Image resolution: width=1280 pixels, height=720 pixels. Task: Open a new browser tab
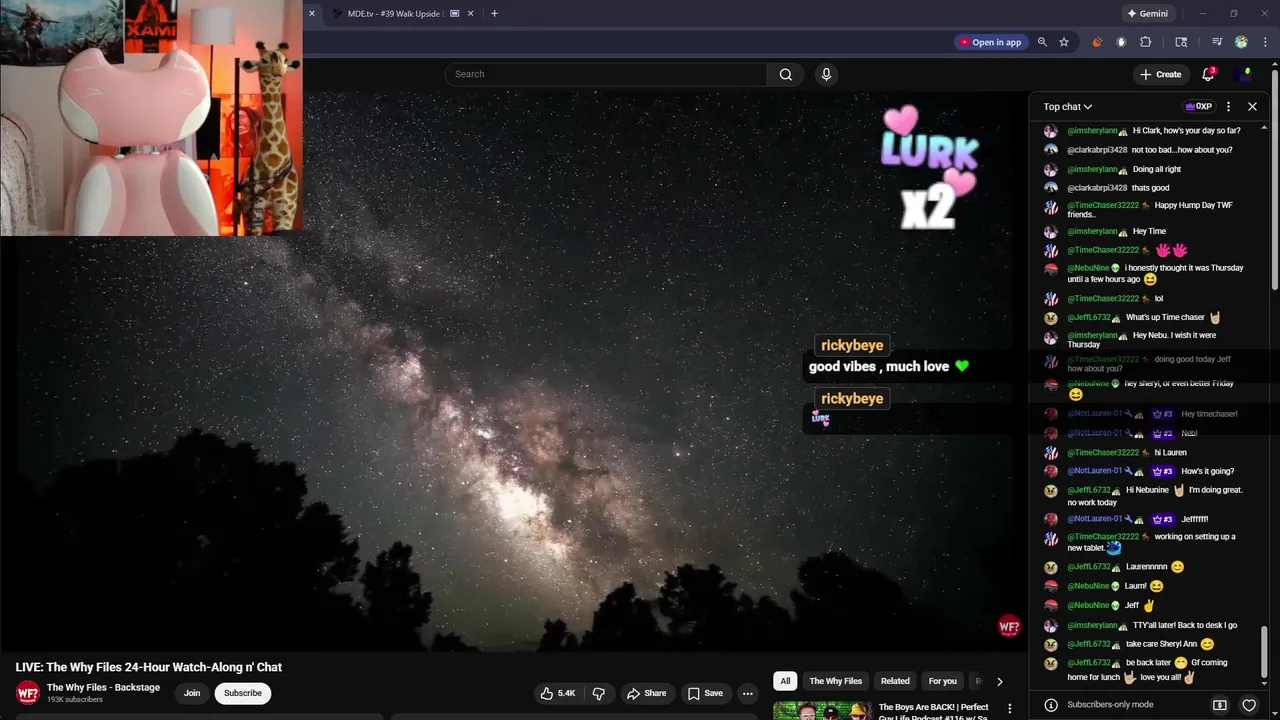(494, 14)
